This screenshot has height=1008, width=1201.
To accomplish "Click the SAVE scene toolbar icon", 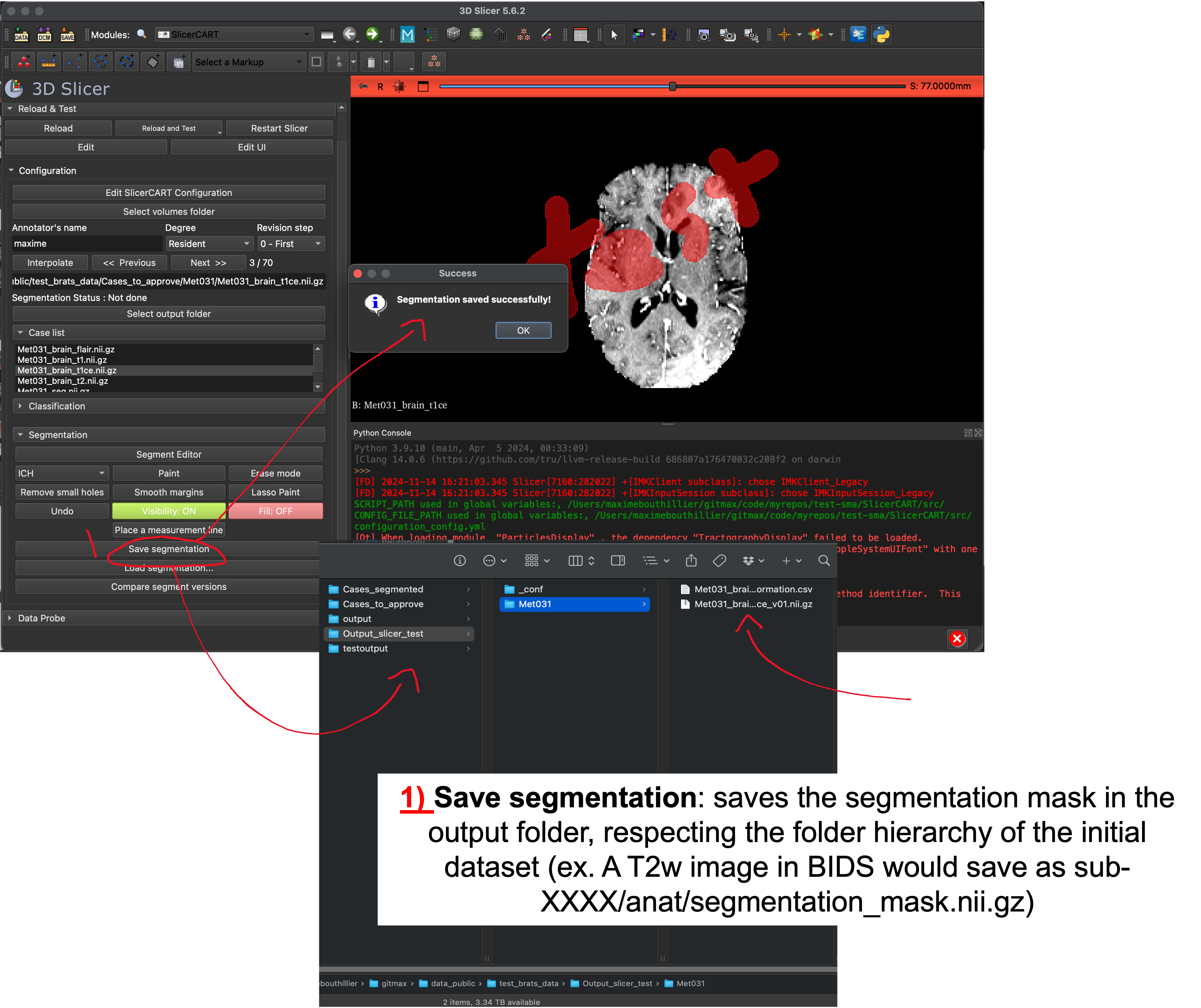I will (x=67, y=34).
